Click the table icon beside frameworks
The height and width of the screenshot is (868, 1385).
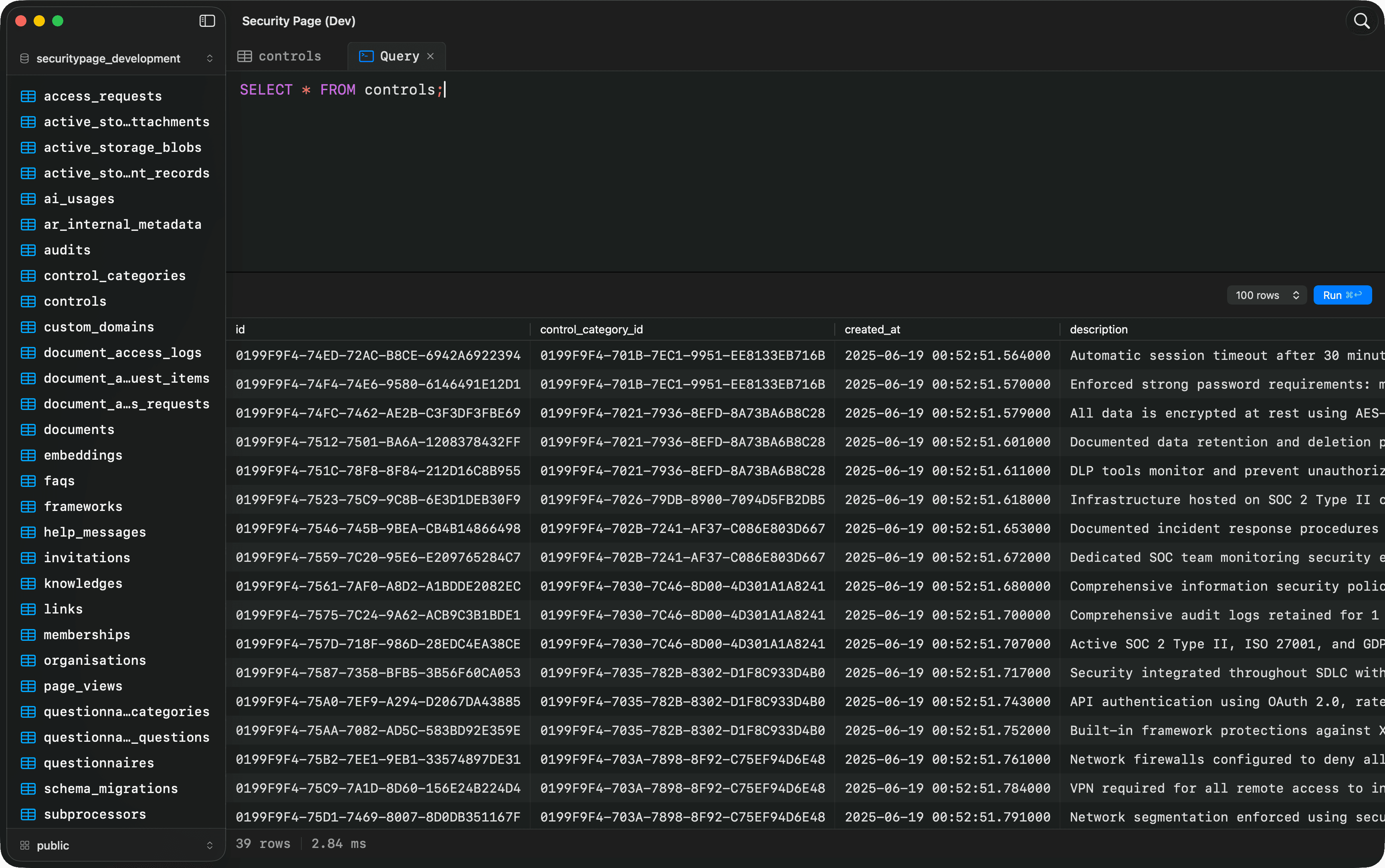point(28,507)
